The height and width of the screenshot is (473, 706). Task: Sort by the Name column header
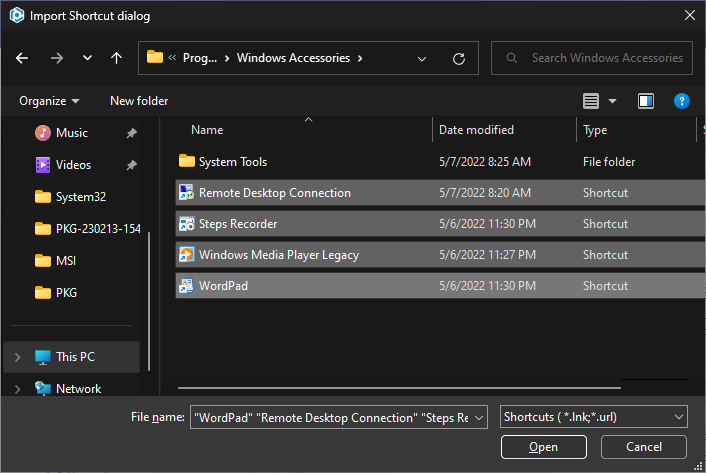pos(207,130)
